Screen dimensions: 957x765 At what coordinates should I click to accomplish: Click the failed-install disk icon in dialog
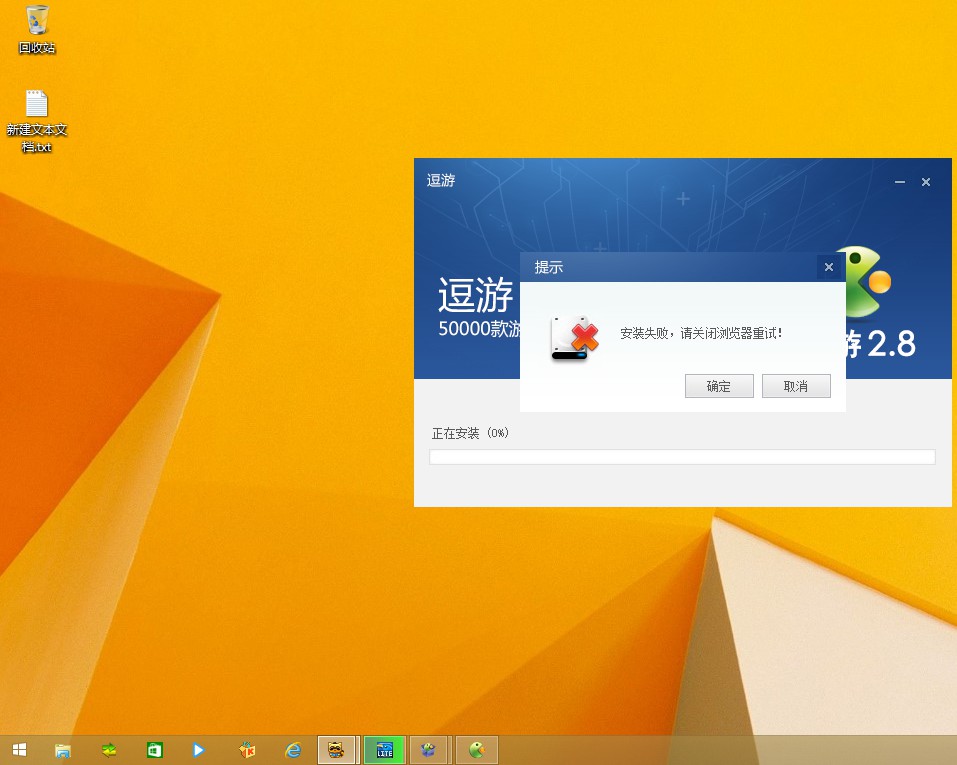click(x=574, y=338)
